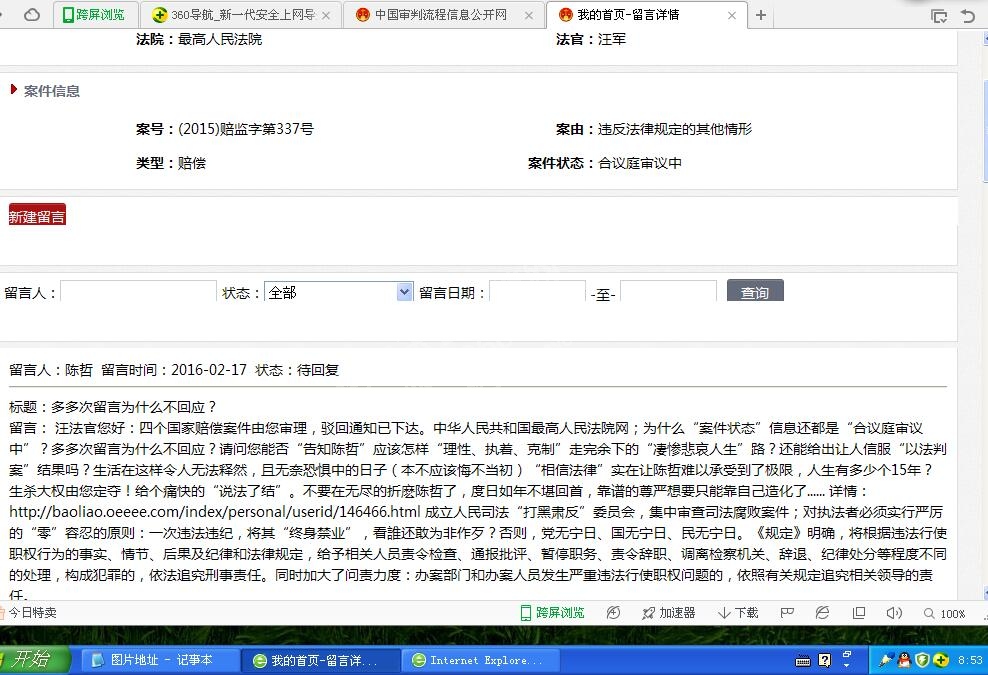
Task: Click the case number (2015)赔监字第337号
Action: (246, 129)
